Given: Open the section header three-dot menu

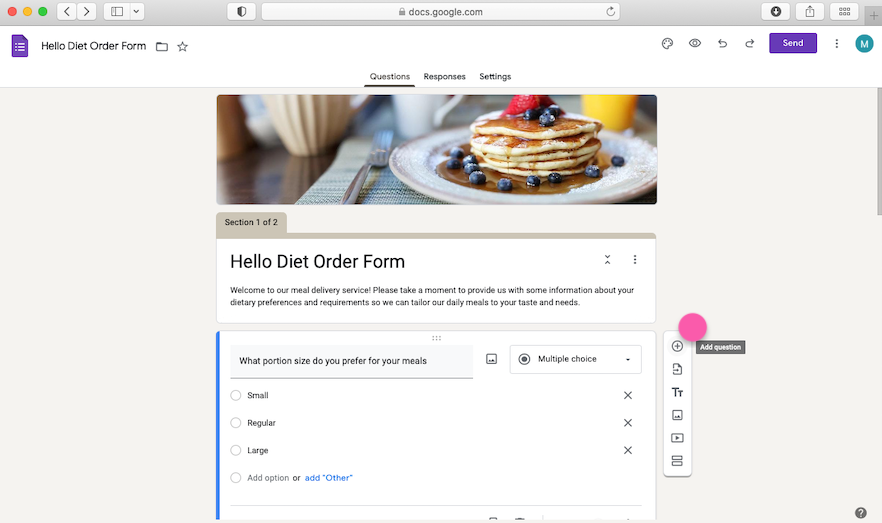Looking at the screenshot, I should [635, 260].
